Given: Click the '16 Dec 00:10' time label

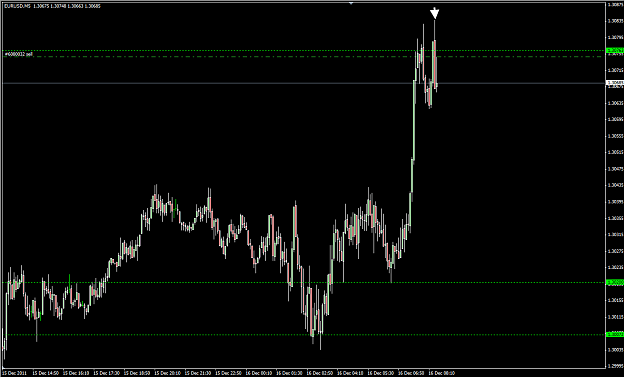Looking at the screenshot, I should 259,374.
